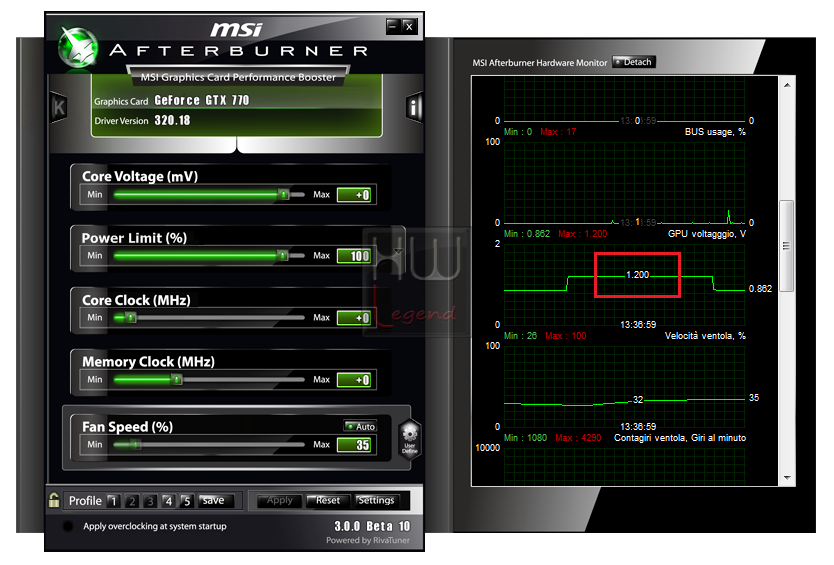Open the Kombustor 'K' side button
Viewport: 834px width, 565px height.
click(58, 107)
